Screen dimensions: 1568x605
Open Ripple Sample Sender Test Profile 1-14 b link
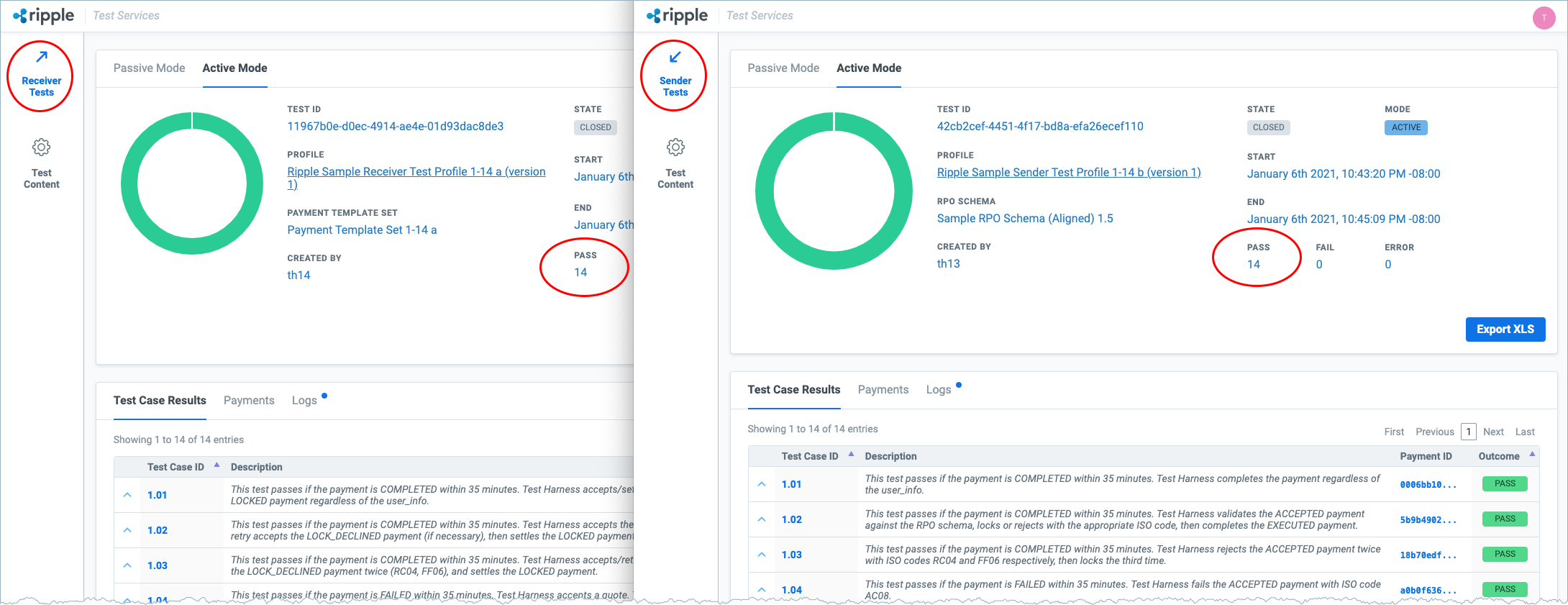pyautogui.click(x=1069, y=172)
